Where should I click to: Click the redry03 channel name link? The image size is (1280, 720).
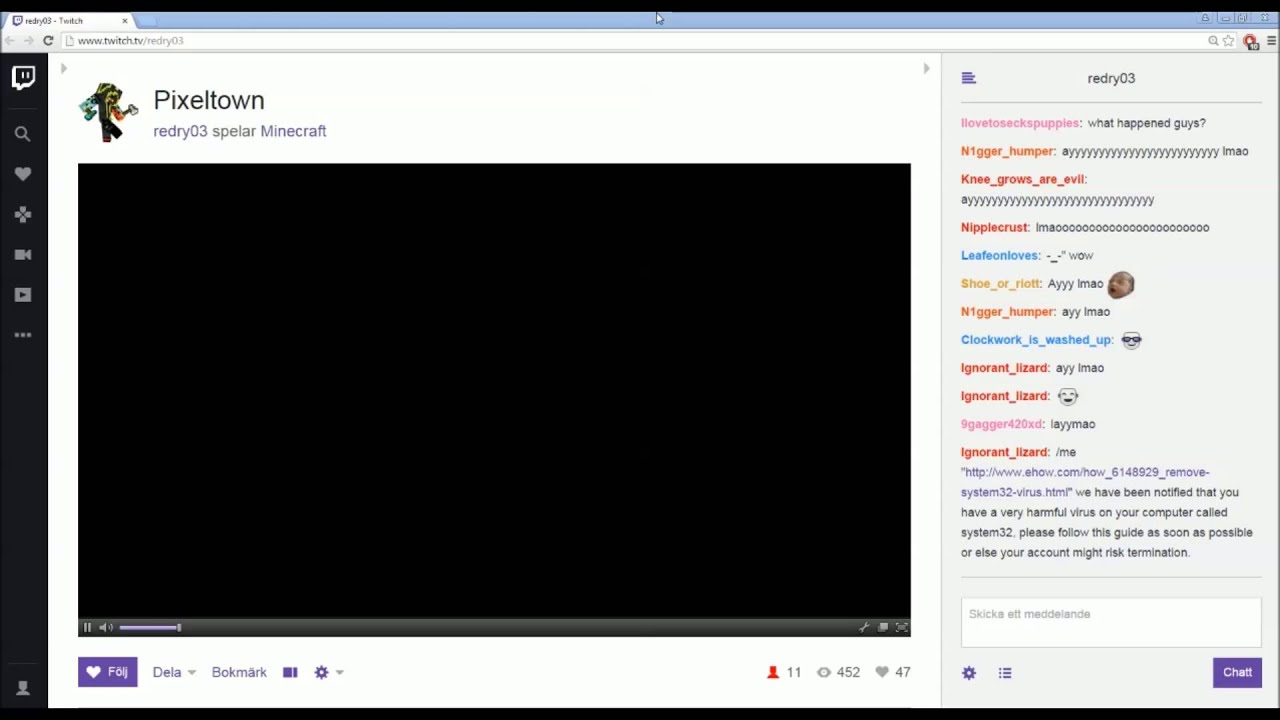pos(180,131)
